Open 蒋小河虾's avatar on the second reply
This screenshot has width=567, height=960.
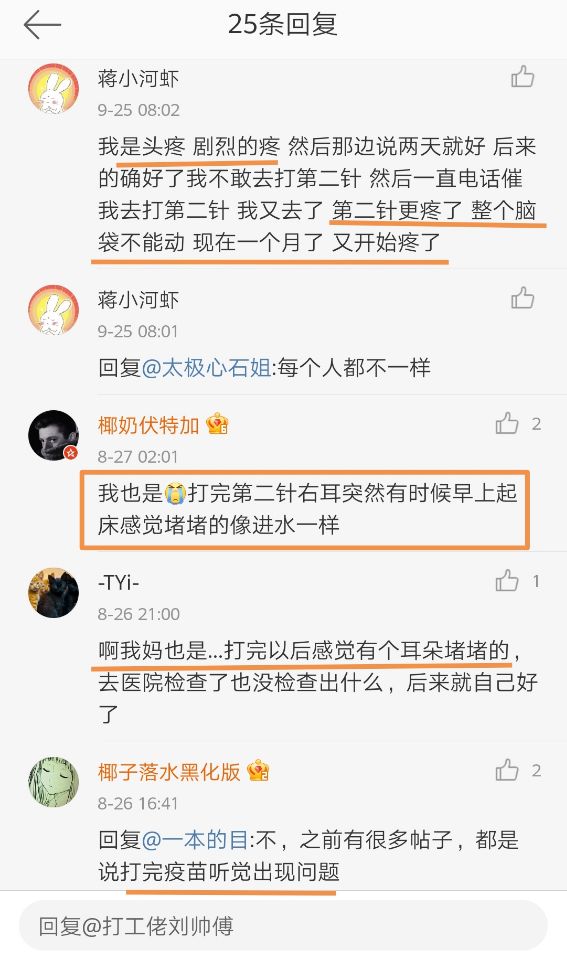point(54,310)
